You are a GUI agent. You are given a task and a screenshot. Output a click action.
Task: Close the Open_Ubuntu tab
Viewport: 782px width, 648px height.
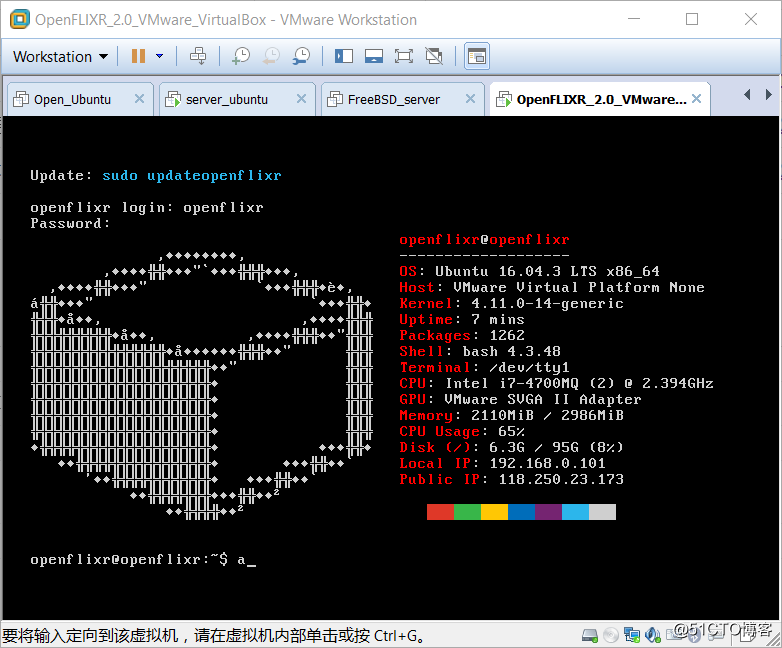click(140, 99)
